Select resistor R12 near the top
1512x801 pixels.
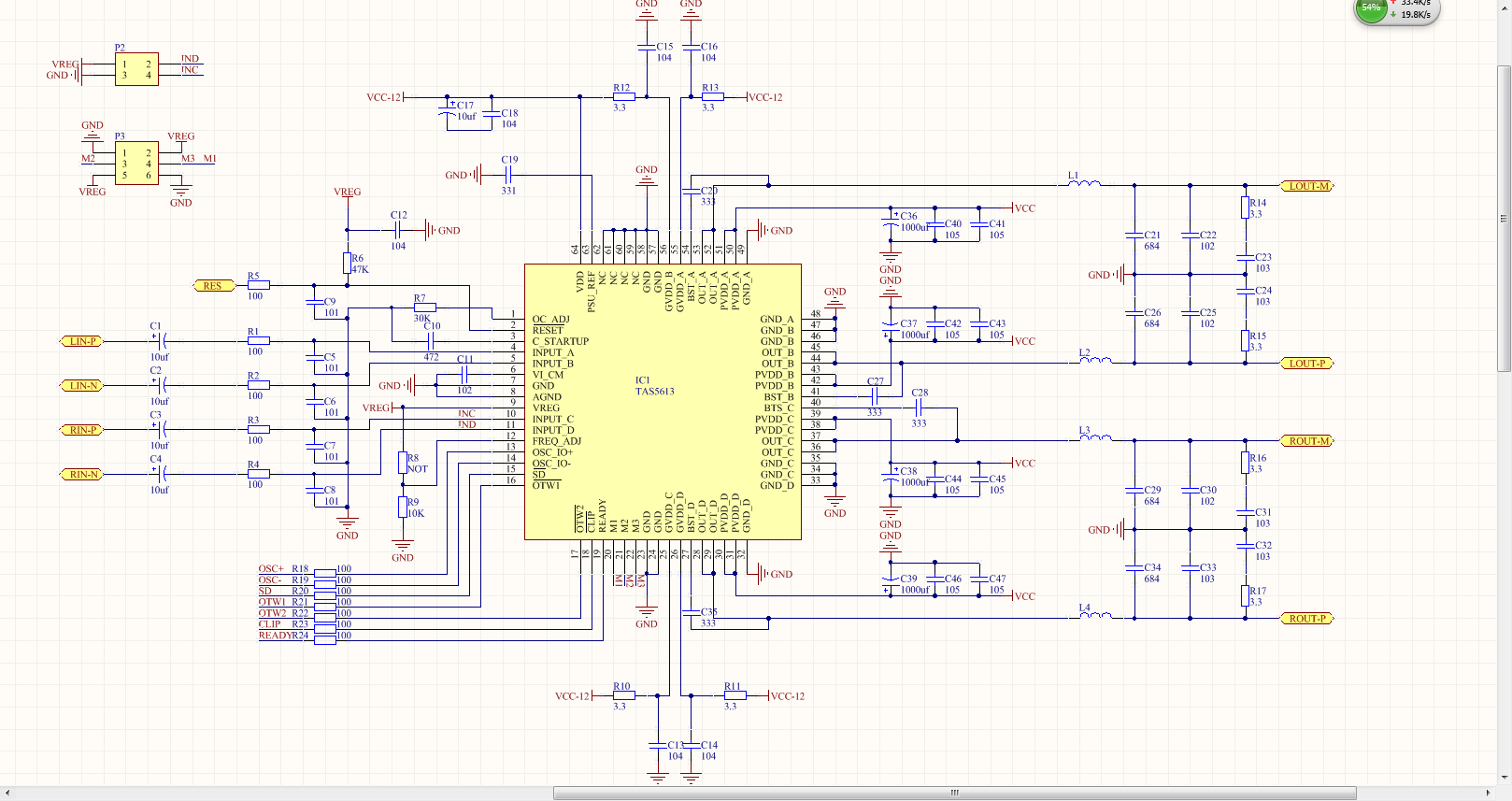point(624,96)
